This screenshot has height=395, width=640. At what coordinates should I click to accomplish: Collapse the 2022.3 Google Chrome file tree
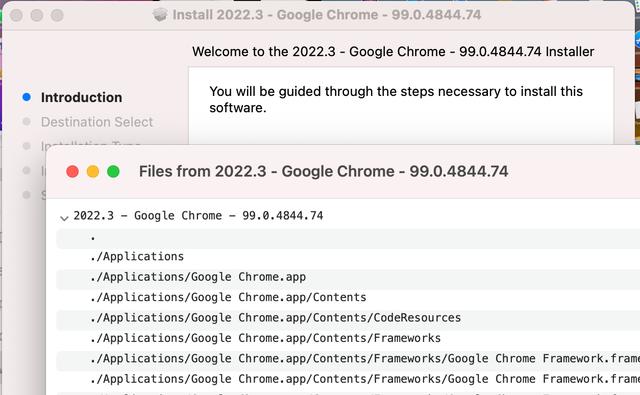pos(64,217)
